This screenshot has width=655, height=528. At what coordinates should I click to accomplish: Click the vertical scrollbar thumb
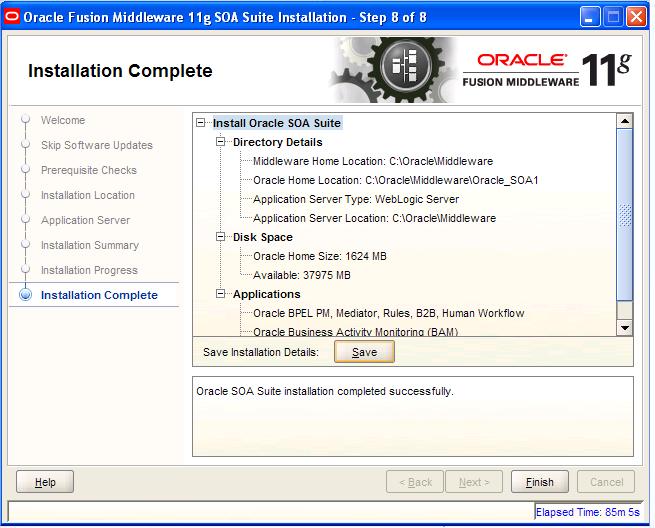click(625, 215)
